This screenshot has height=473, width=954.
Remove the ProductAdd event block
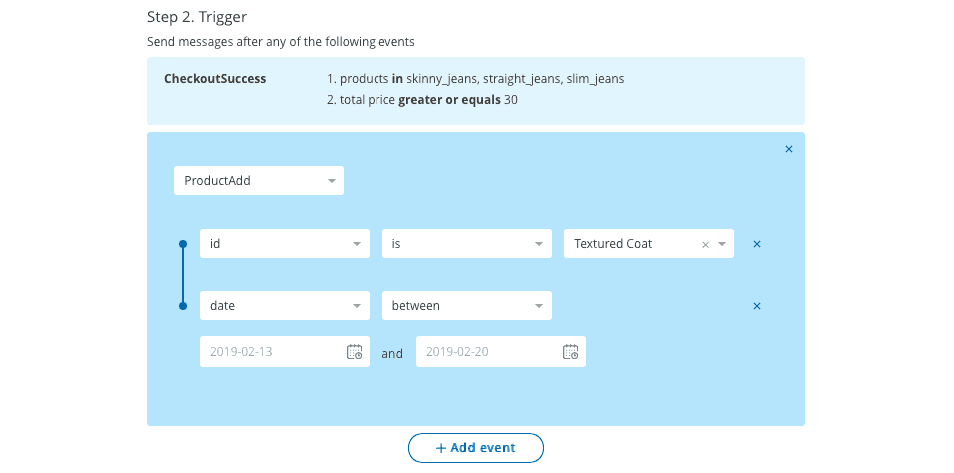pos(788,149)
